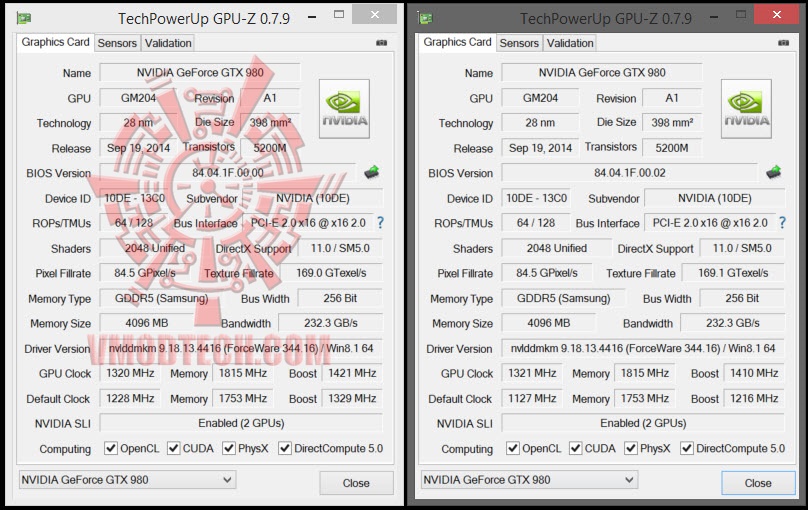Click Texture Fillrate 169.1 GTexel/s value
The width and height of the screenshot is (808, 510).
click(x=733, y=273)
